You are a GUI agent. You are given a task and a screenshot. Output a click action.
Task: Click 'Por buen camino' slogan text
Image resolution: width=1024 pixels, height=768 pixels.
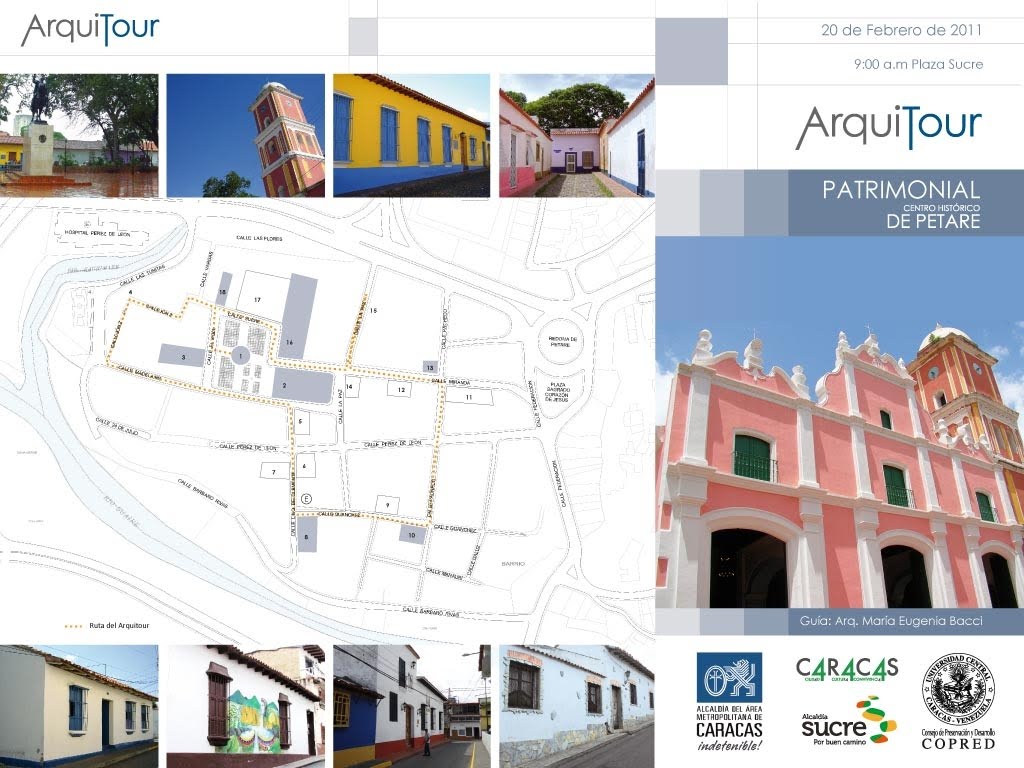point(839,742)
